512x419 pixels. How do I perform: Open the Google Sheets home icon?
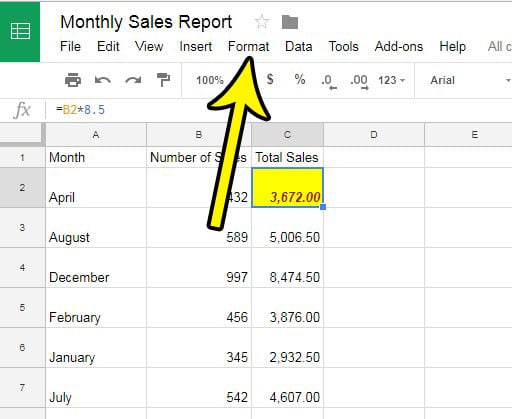pos(20,31)
